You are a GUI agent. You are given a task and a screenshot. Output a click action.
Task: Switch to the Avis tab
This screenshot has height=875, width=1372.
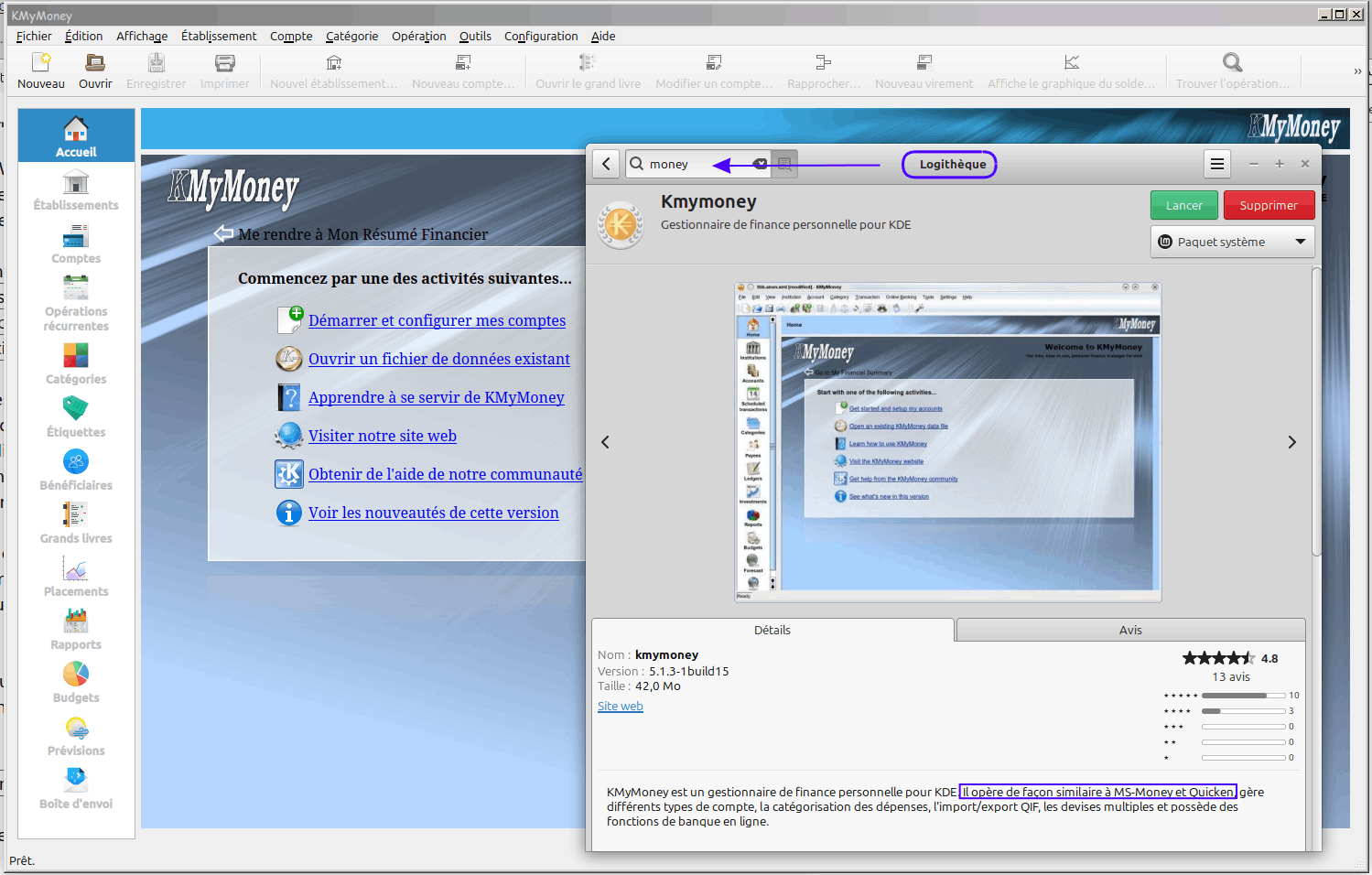[1129, 630]
